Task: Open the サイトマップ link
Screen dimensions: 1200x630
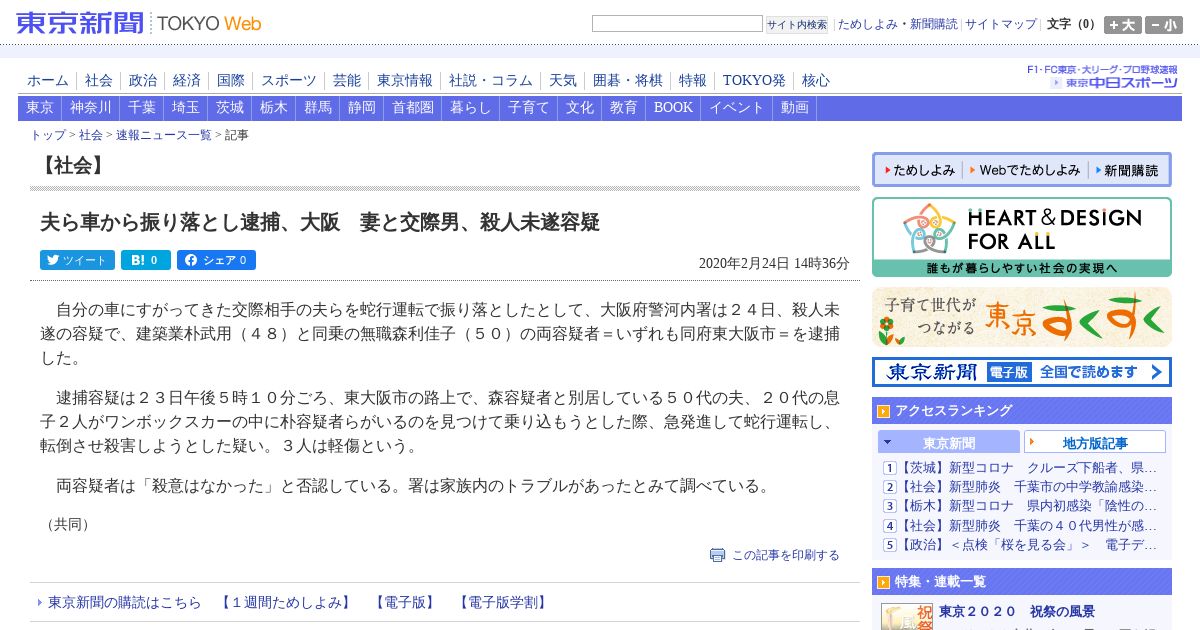Action: tap(1001, 24)
